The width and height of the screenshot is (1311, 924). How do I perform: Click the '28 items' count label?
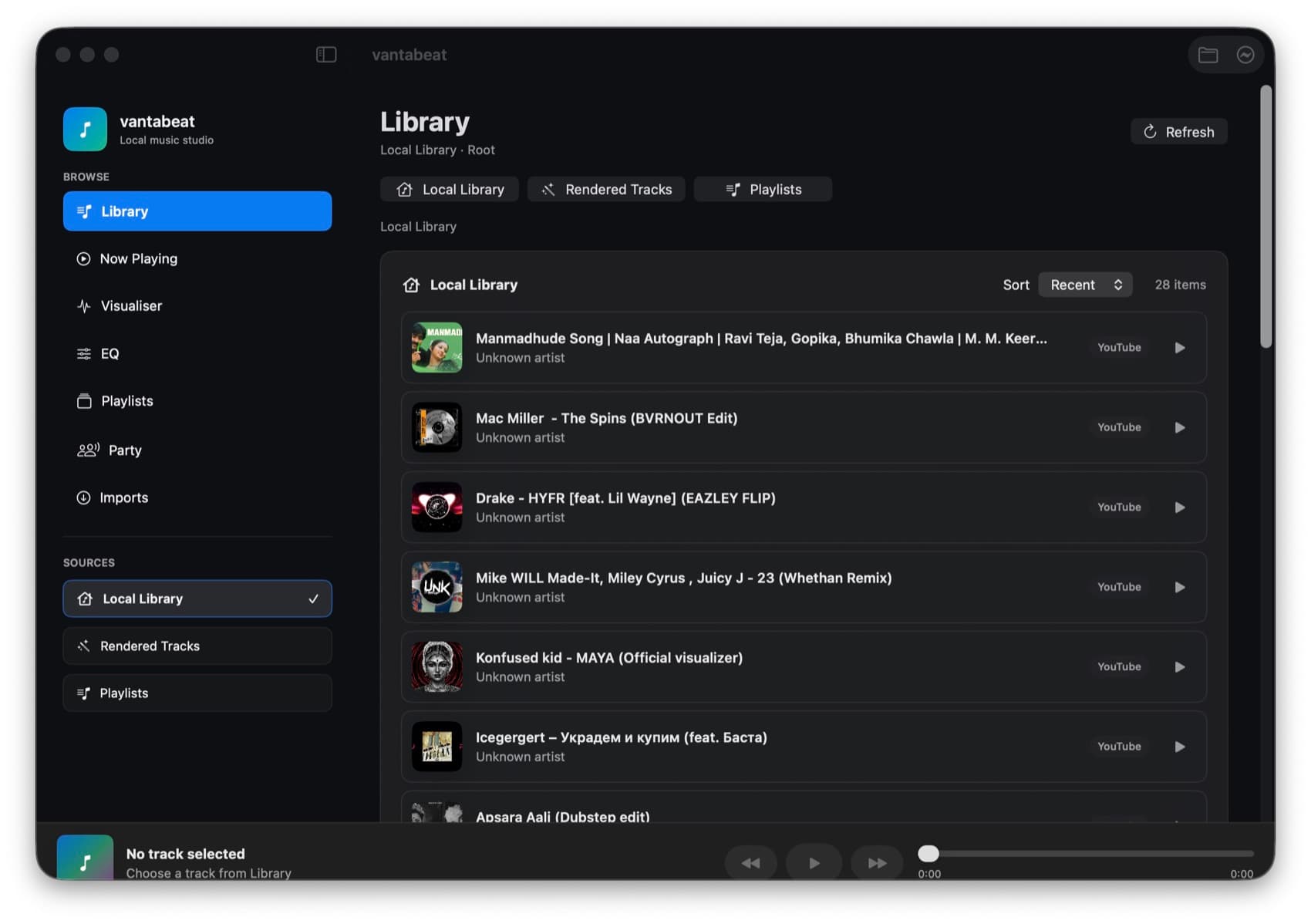pos(1180,285)
